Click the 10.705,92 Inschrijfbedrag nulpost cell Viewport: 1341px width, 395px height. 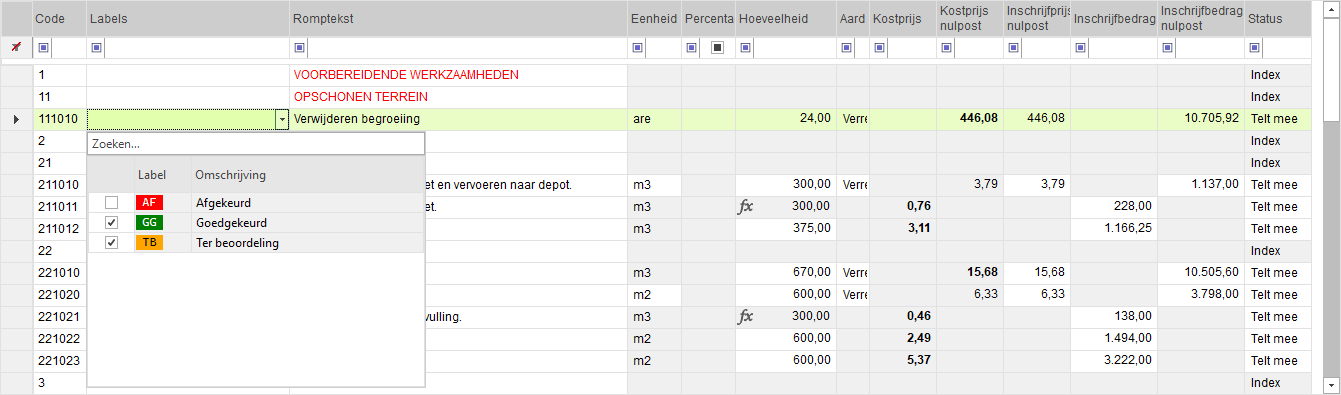click(x=1201, y=119)
